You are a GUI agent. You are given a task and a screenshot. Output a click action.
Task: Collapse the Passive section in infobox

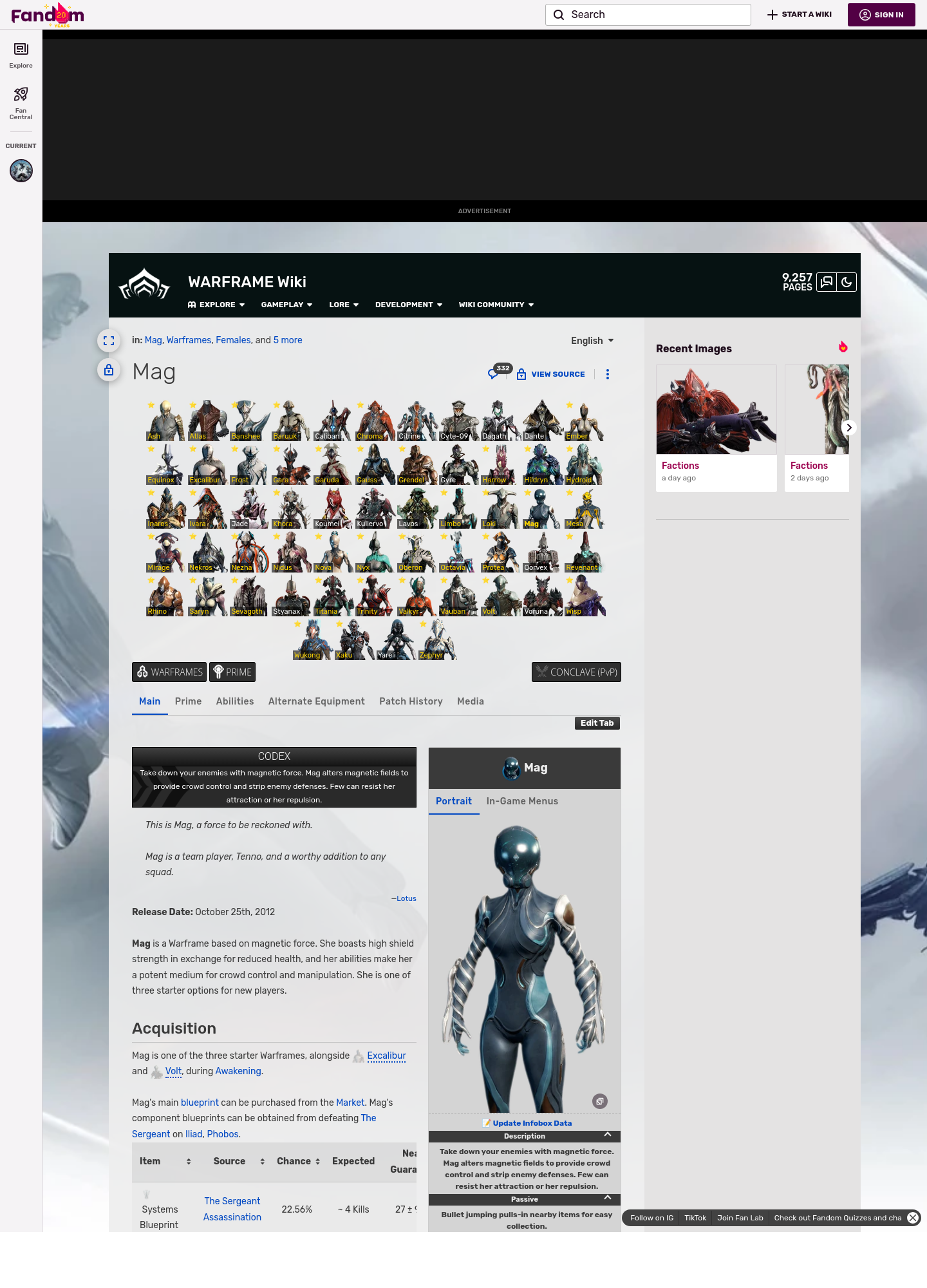(x=607, y=1198)
